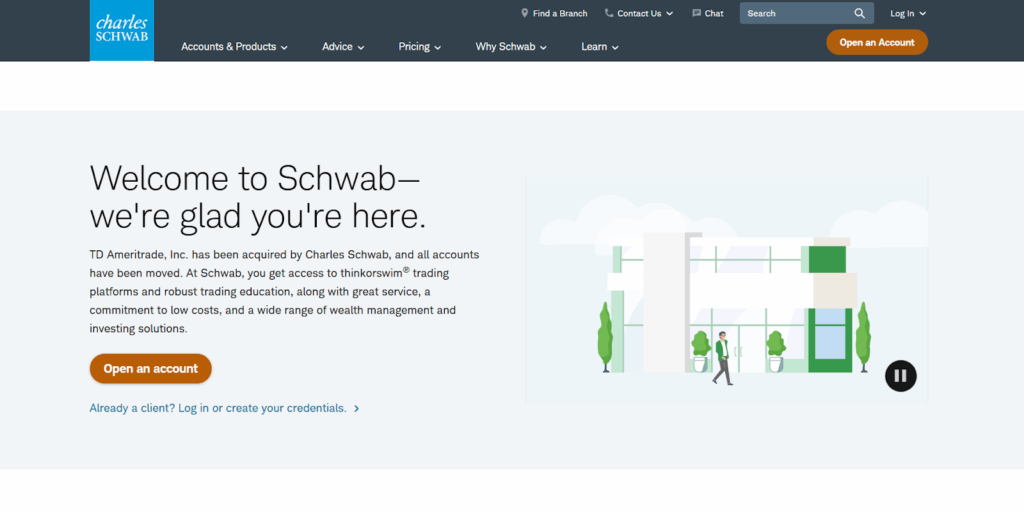Follow the Already a client log in link
1024x512 pixels.
(x=218, y=409)
